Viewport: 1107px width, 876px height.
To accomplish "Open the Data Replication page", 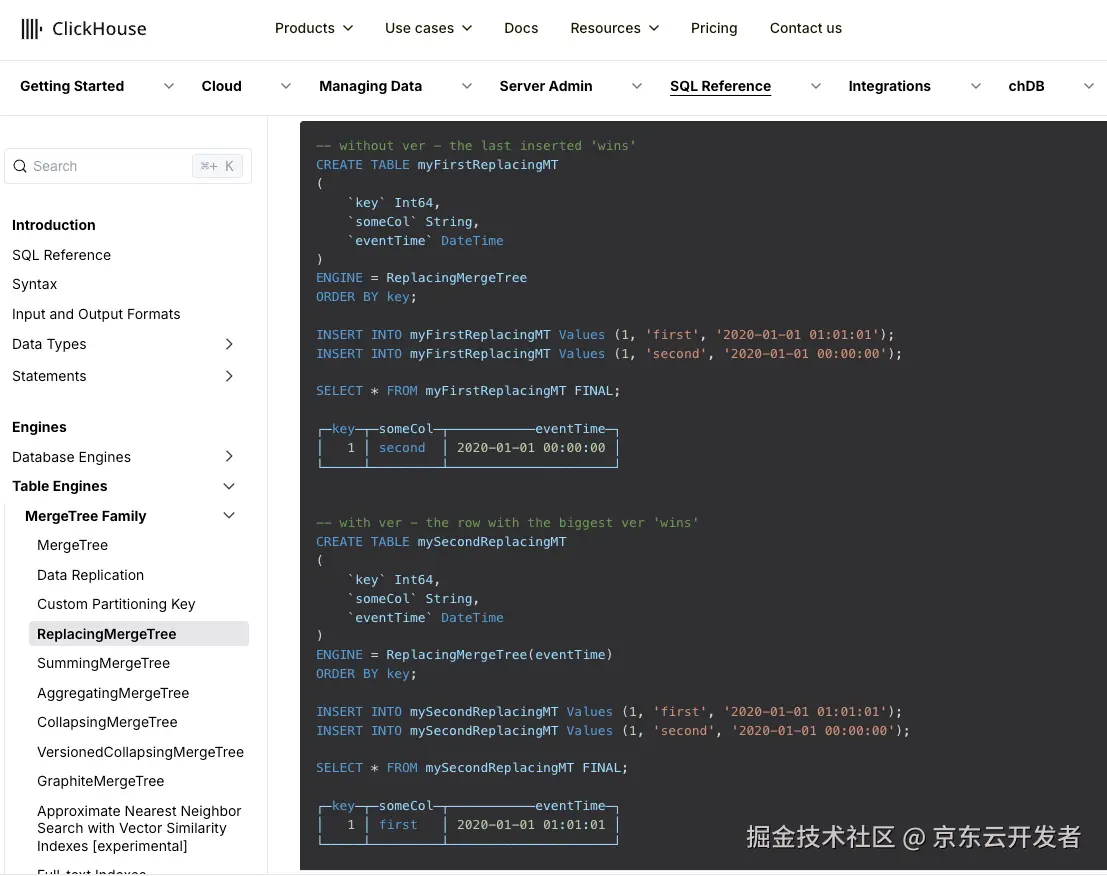I will [90, 575].
